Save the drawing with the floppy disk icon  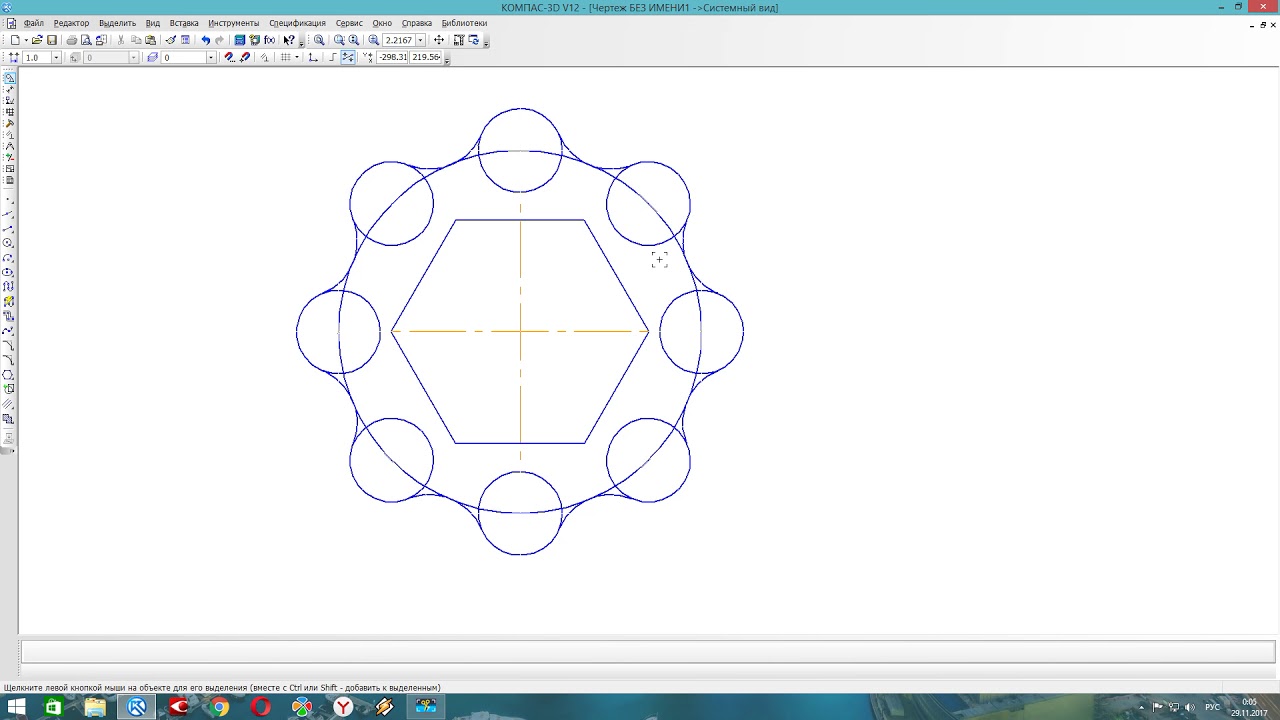coord(52,40)
